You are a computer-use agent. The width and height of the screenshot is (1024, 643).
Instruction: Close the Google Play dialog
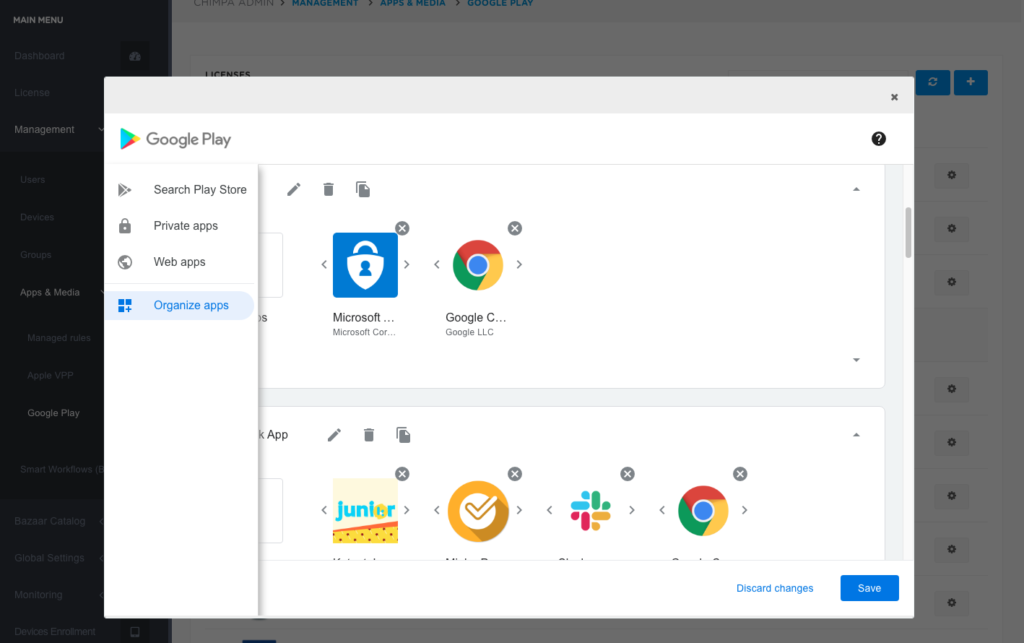click(894, 97)
